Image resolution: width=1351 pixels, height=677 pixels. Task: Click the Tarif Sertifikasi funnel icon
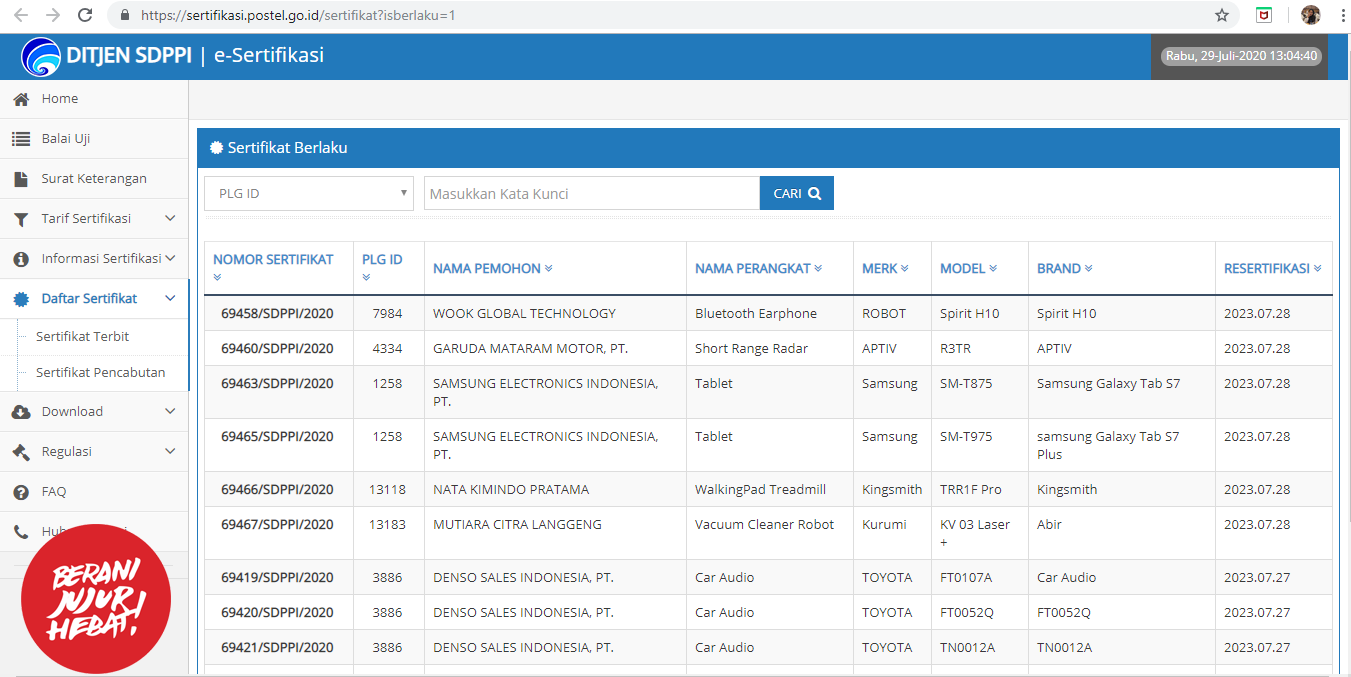21,219
